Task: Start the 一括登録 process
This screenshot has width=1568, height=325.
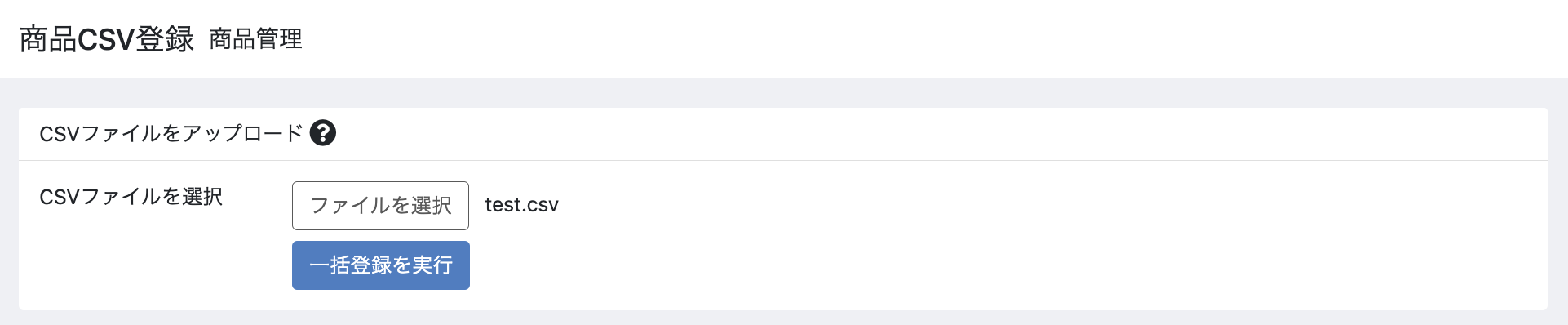Action: pos(381,265)
